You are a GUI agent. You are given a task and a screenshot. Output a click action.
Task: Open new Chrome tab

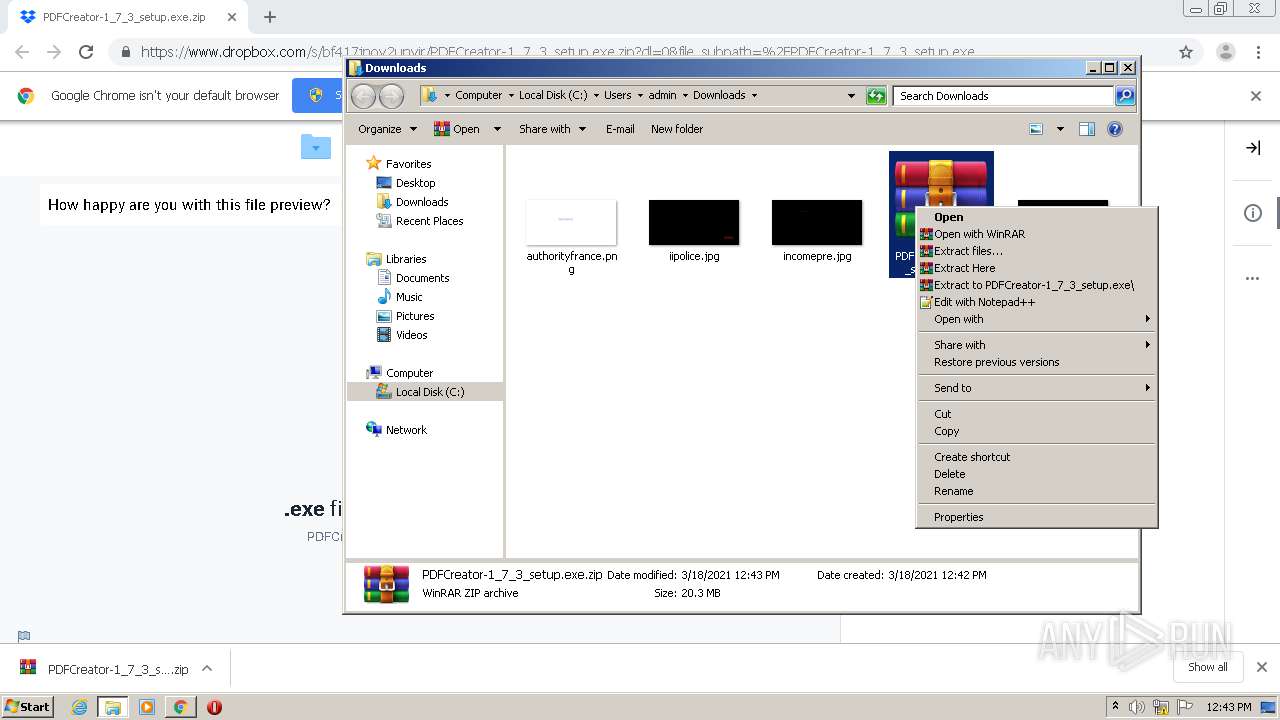270,17
